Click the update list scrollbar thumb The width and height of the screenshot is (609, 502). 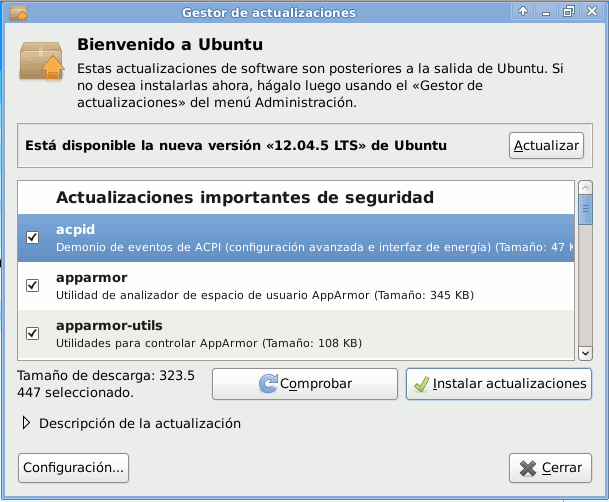point(585,209)
